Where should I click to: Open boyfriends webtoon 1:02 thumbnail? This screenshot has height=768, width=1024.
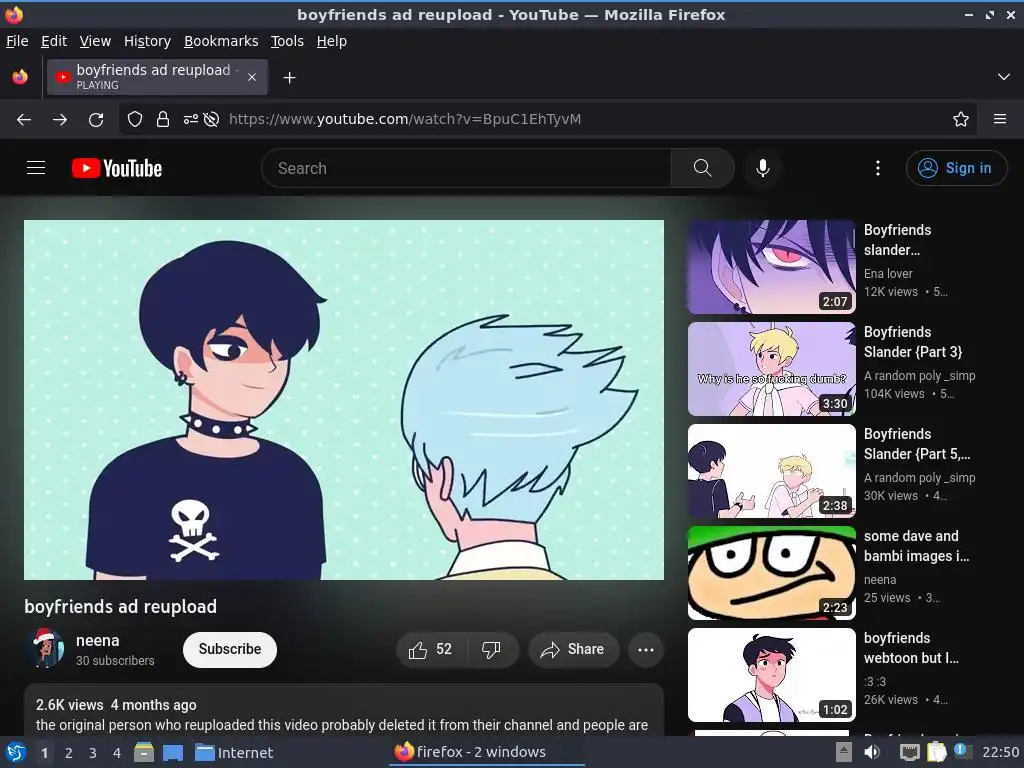[771, 675]
